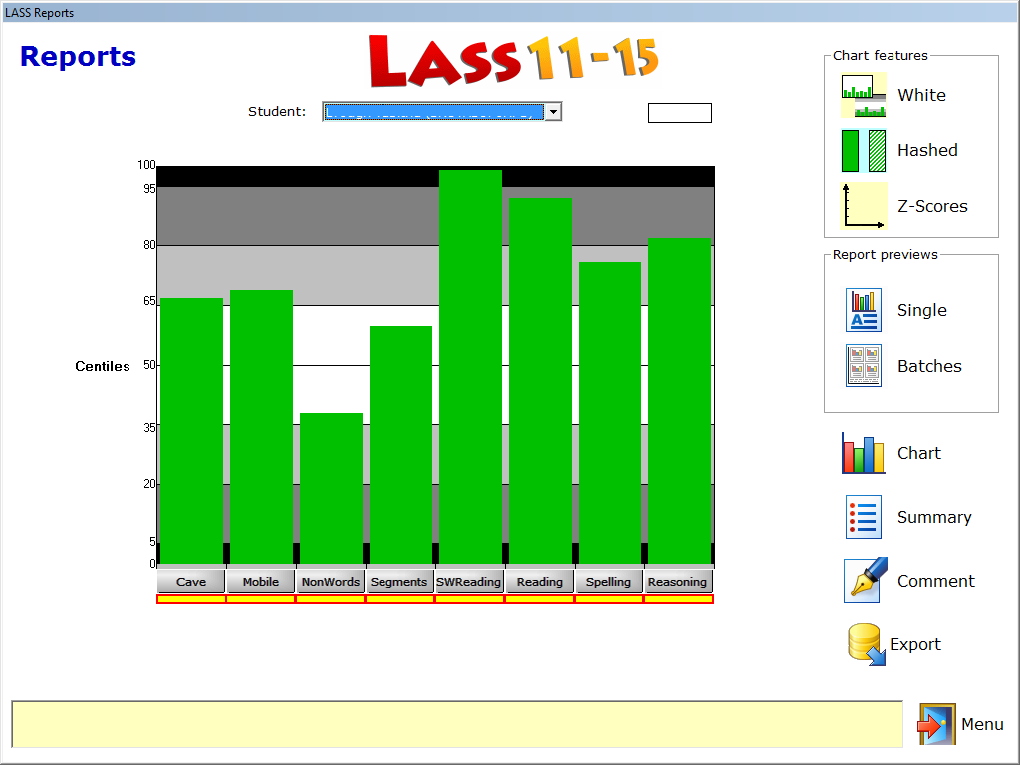Click the green NonWords bar in chart
The height and width of the screenshot is (765, 1020).
331,489
